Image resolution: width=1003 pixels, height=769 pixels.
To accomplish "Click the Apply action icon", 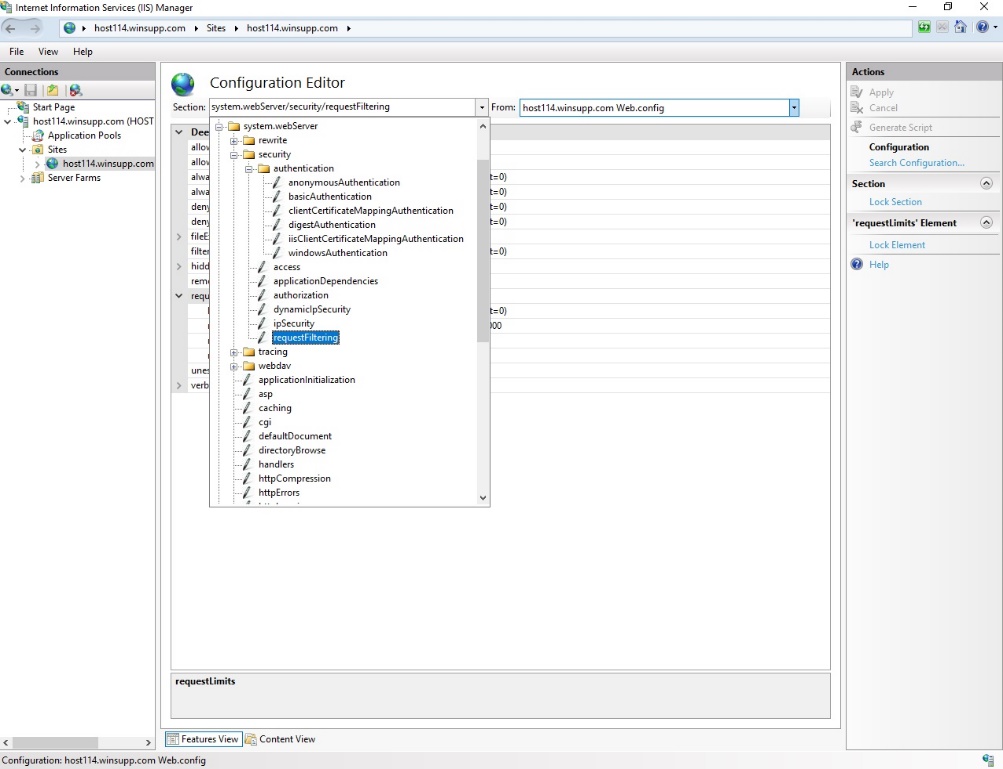I will pyautogui.click(x=857, y=92).
